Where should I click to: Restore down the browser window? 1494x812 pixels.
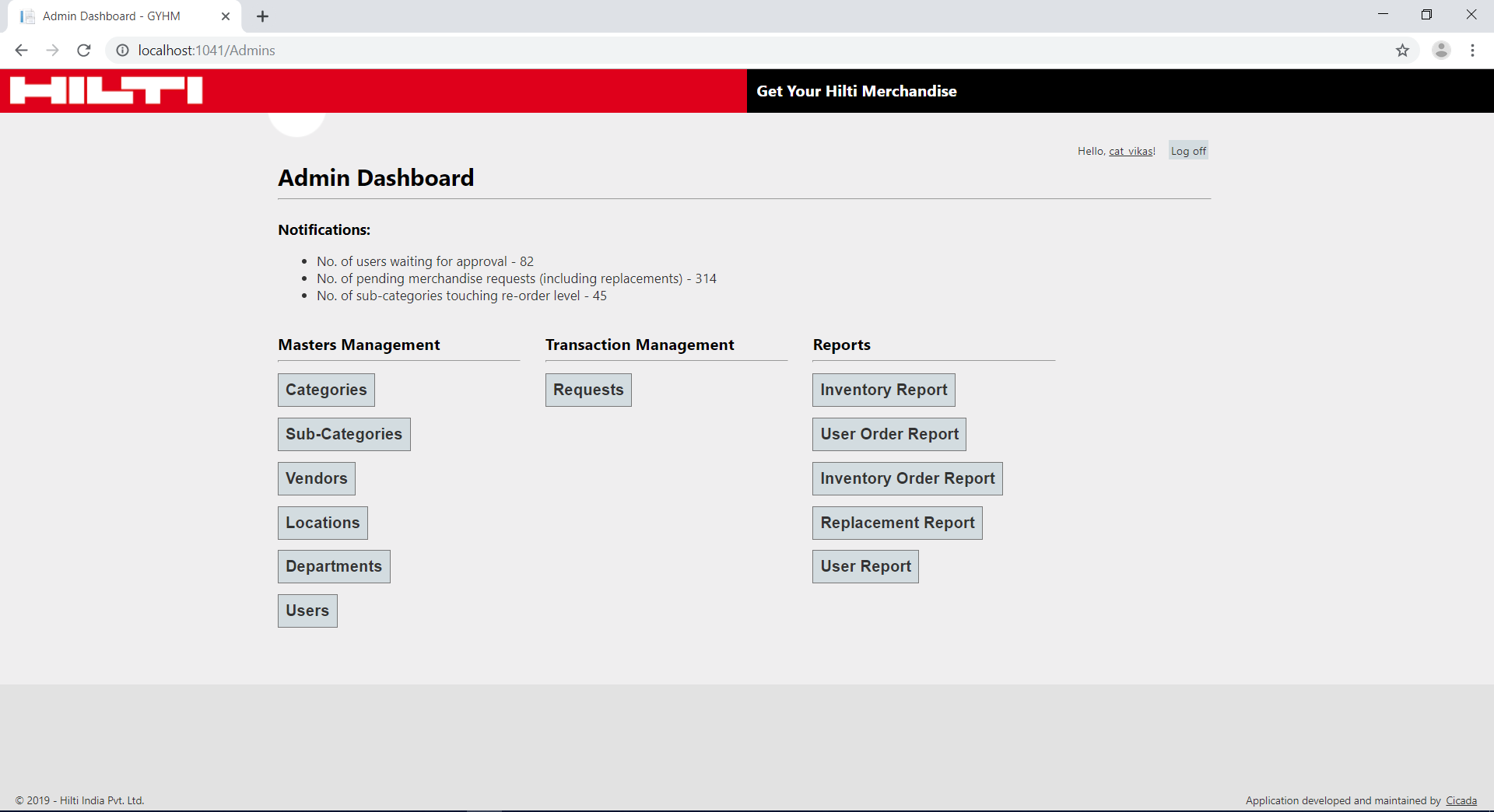click(x=1426, y=15)
